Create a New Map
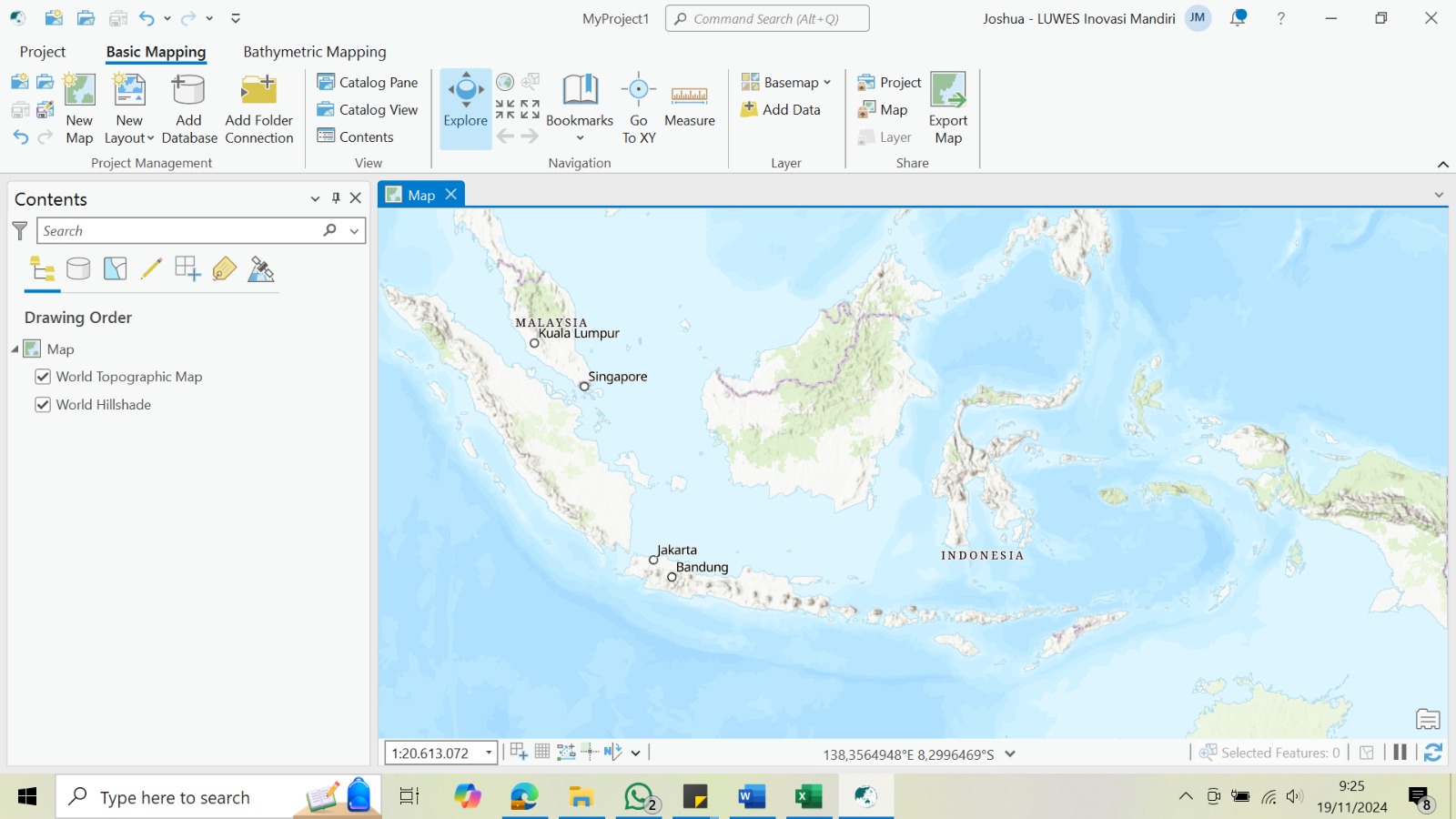The width and height of the screenshot is (1456, 819). tap(79, 108)
